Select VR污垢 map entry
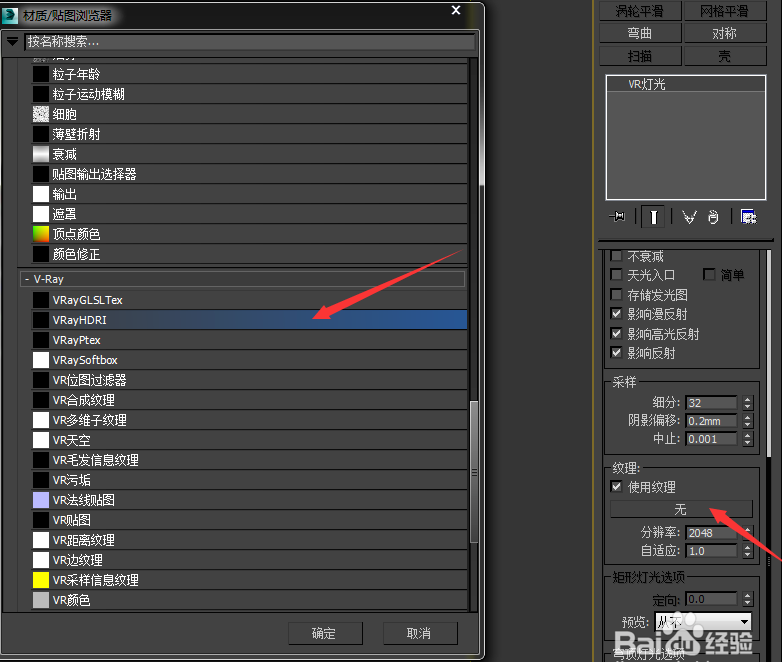Viewport: 782px width, 662px height. [249, 480]
